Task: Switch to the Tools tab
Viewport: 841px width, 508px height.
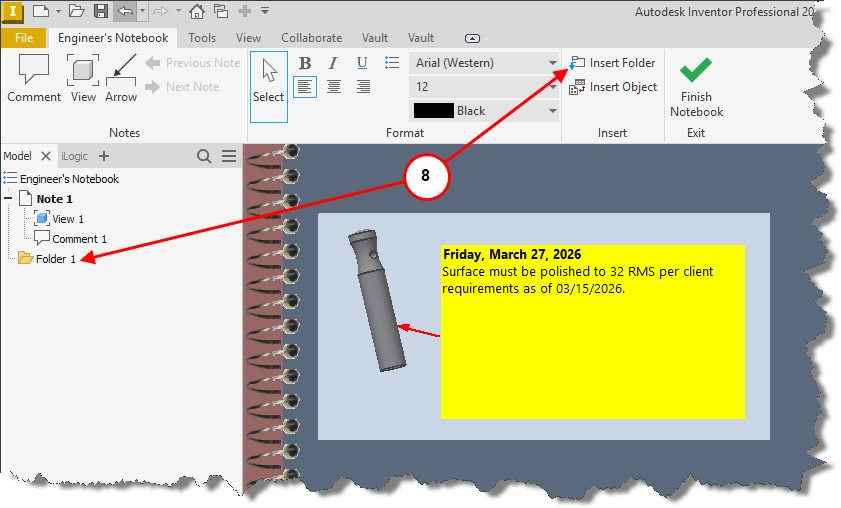Action: [202, 38]
